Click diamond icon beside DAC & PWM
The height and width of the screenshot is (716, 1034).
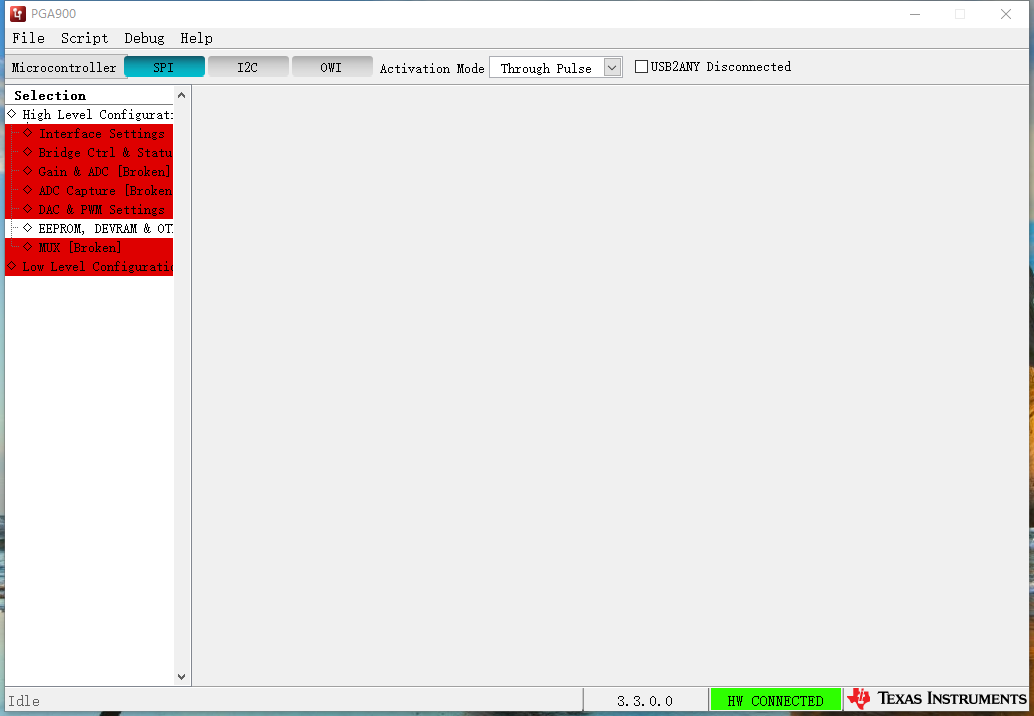tap(28, 209)
